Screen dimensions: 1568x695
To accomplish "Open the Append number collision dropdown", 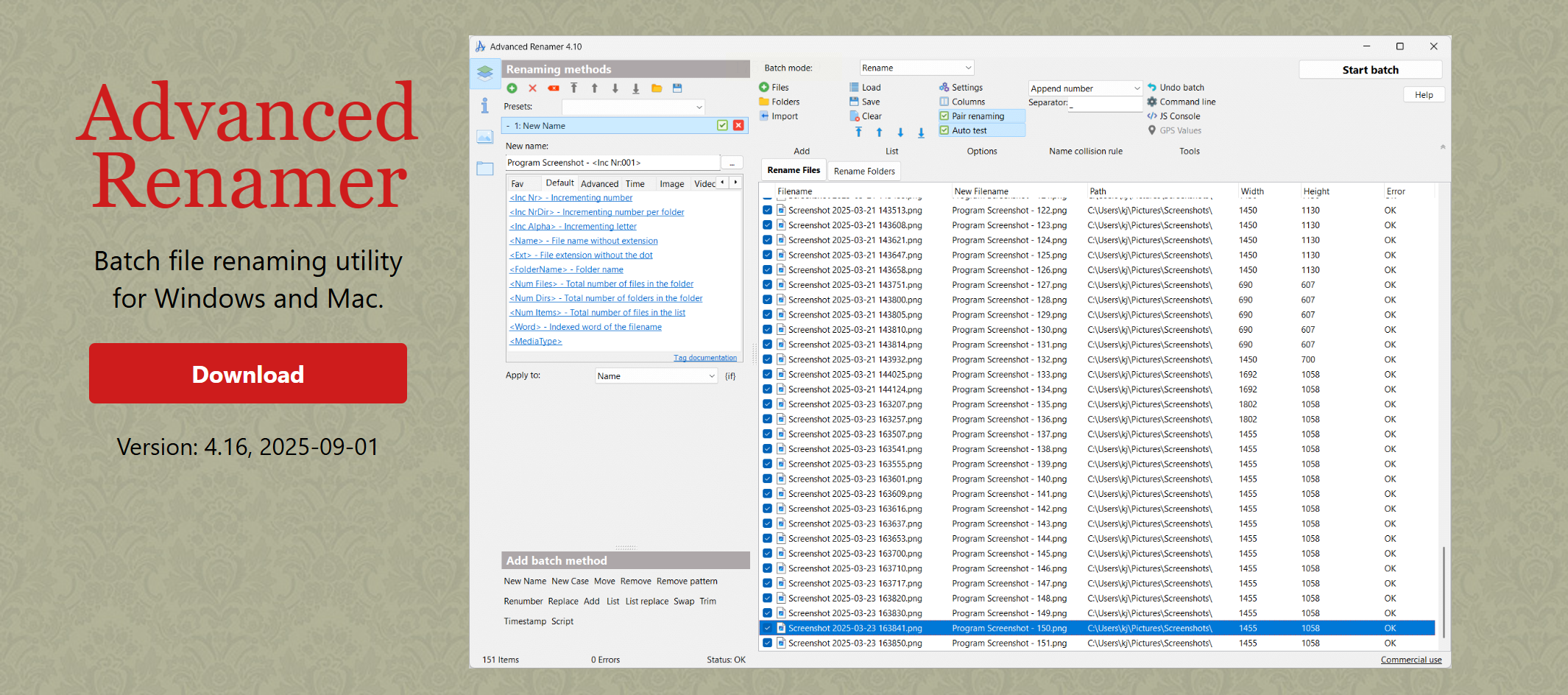I will 1085,88.
